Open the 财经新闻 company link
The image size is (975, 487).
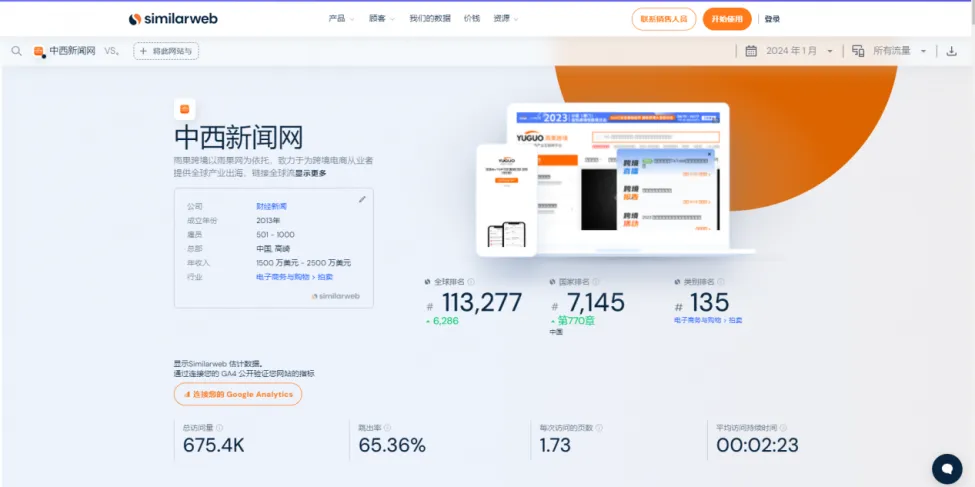pos(272,206)
